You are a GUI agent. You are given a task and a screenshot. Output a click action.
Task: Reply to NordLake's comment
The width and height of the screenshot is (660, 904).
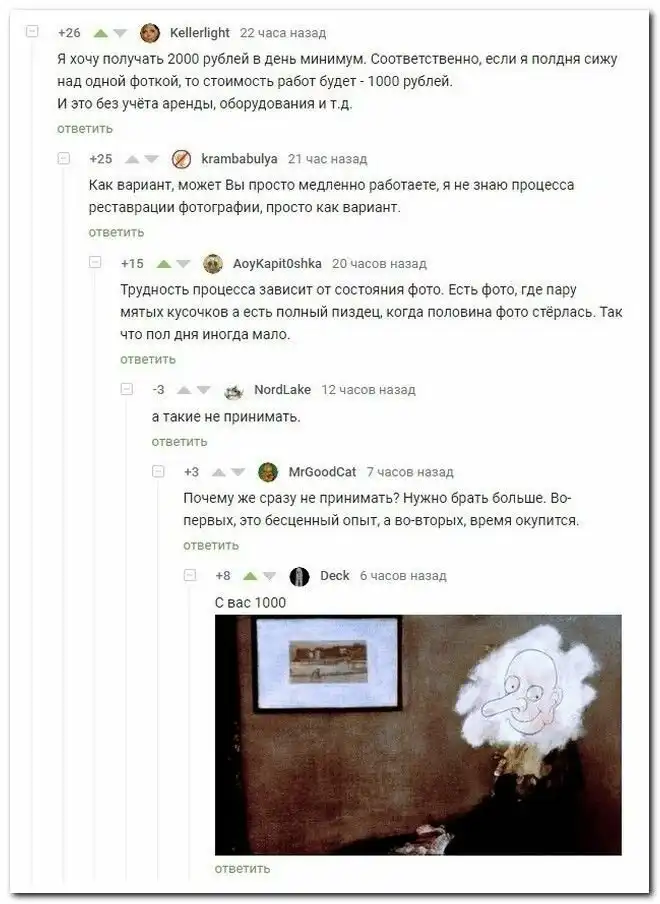click(x=179, y=442)
